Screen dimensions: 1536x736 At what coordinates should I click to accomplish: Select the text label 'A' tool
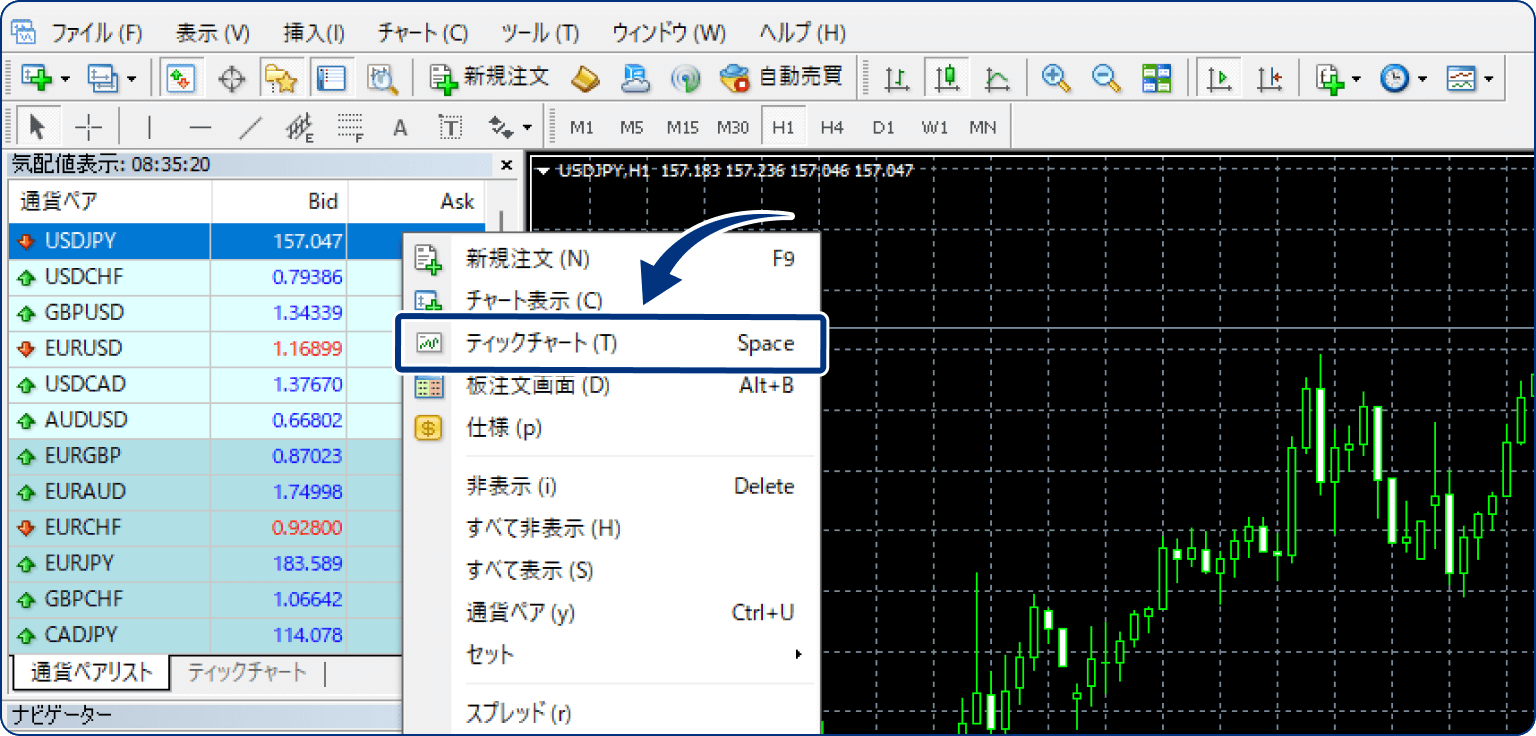[x=400, y=127]
